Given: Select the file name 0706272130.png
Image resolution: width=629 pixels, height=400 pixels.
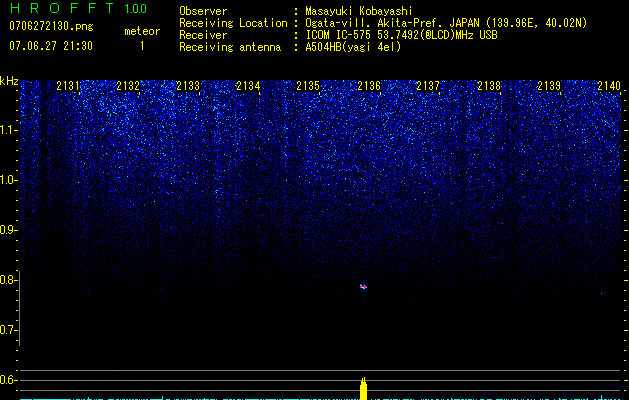Looking at the screenshot, I should [x=51, y=26].
